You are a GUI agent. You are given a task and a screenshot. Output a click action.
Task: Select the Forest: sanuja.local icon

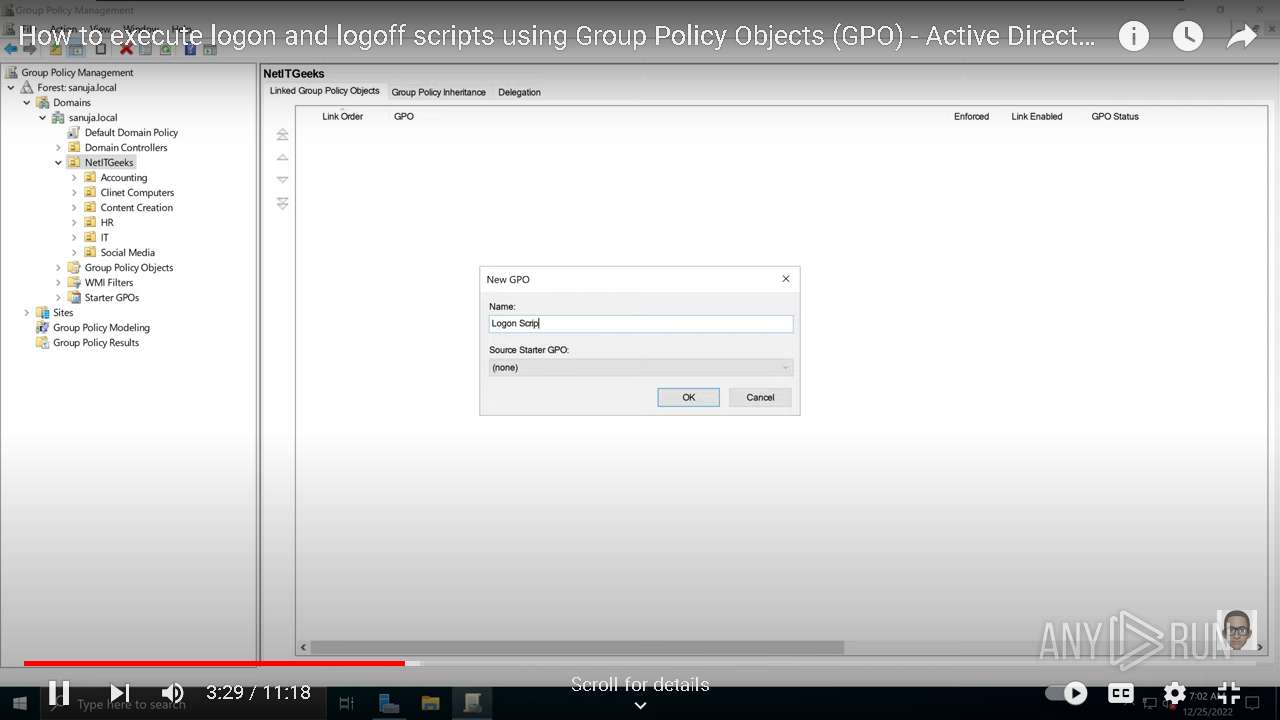point(27,87)
